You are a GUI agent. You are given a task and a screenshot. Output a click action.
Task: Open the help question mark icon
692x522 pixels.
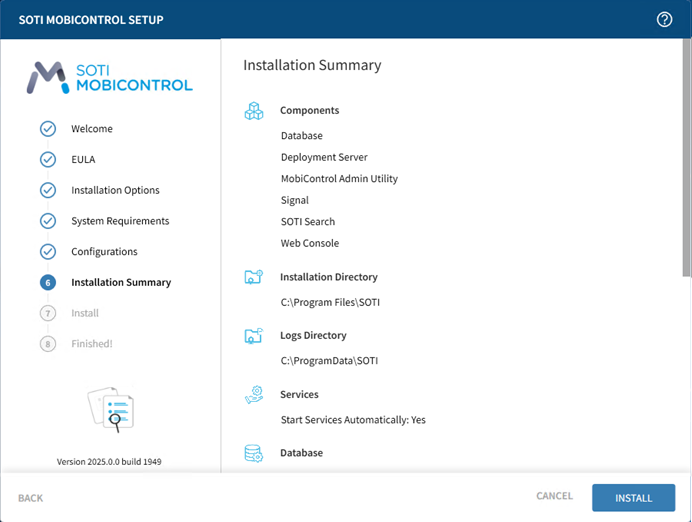(x=664, y=20)
